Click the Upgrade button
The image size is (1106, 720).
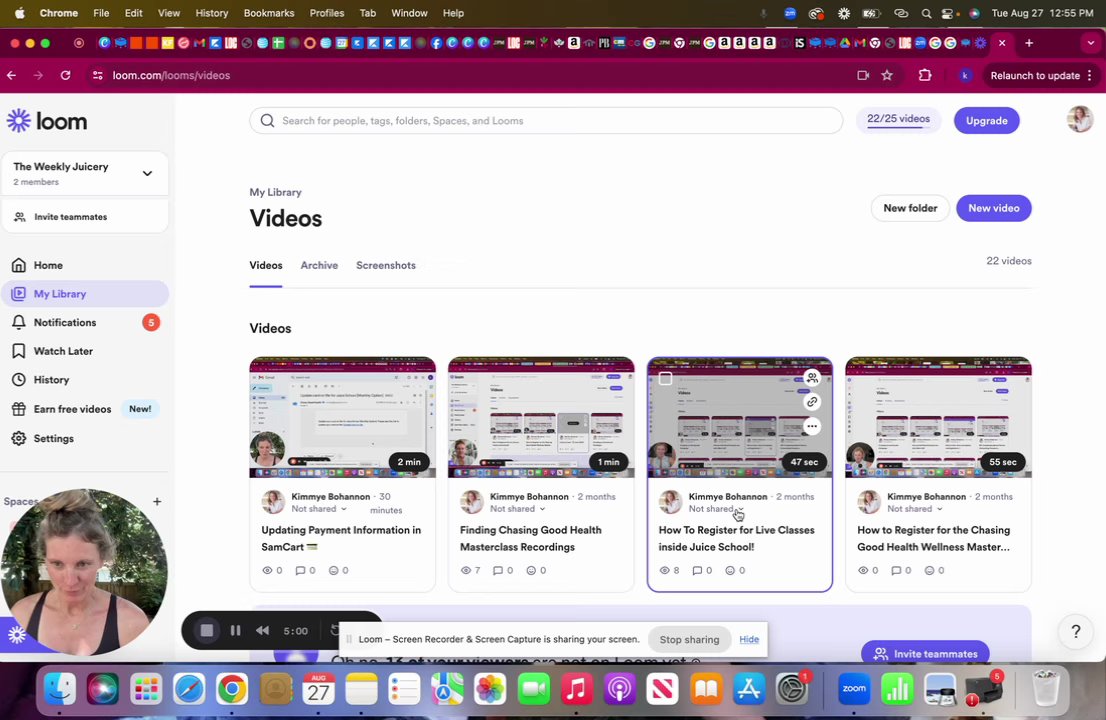986,121
